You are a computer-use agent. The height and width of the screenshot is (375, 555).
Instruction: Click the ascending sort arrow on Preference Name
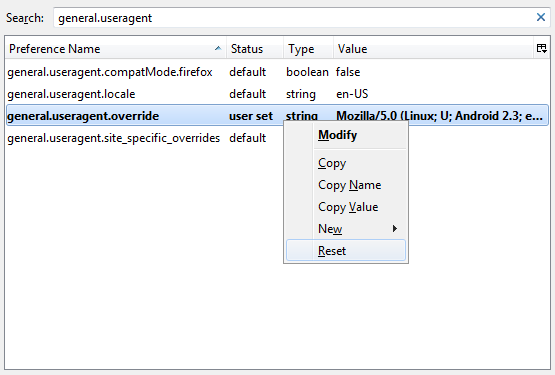(x=218, y=49)
